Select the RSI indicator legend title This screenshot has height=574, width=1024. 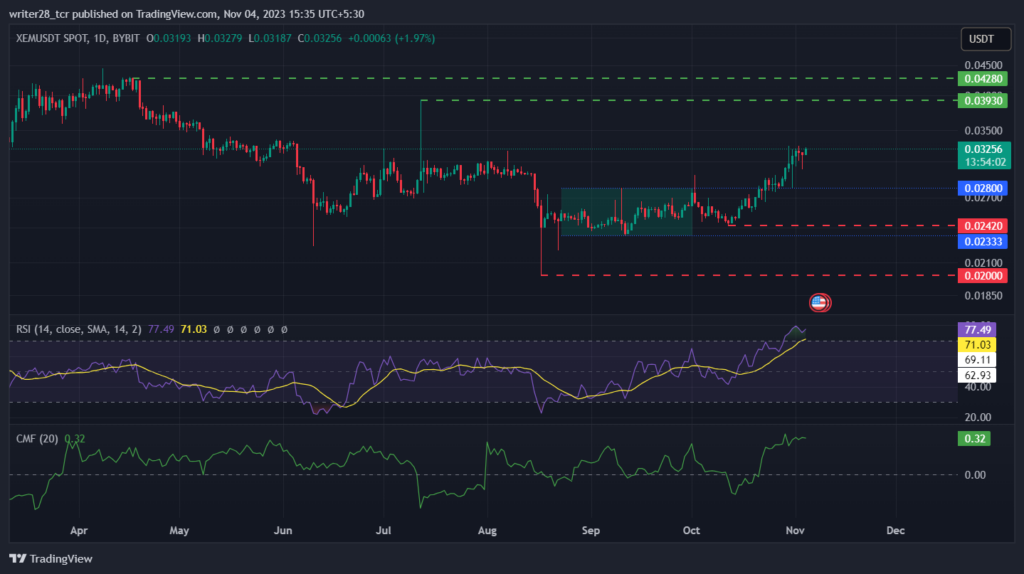pos(78,329)
